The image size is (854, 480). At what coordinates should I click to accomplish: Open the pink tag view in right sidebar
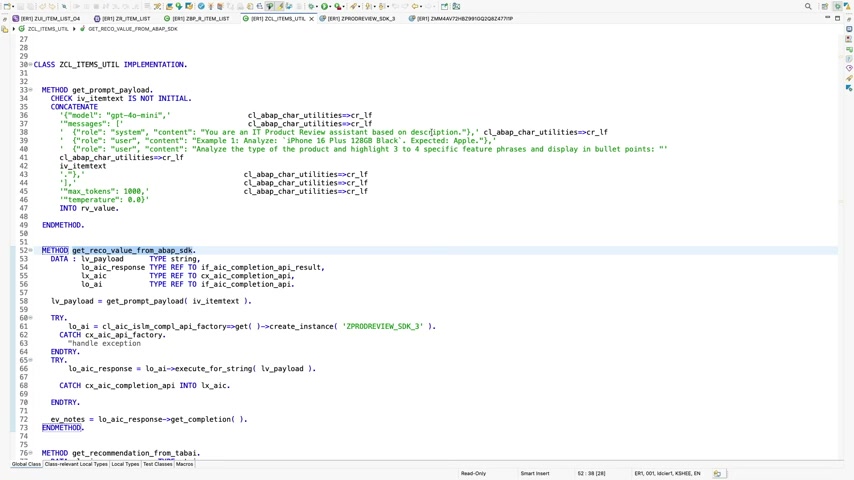point(849,68)
